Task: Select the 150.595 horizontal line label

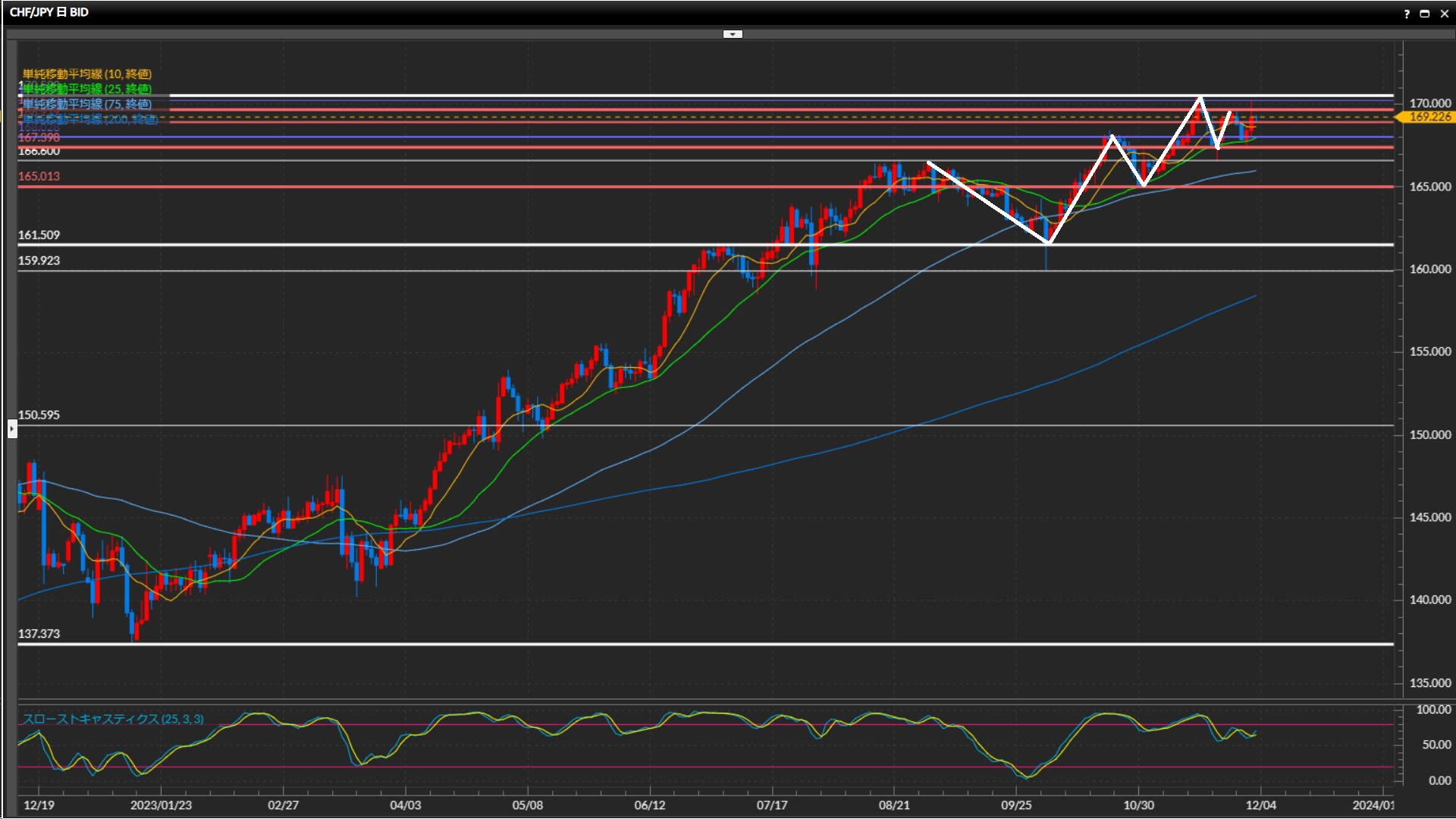Action: (x=39, y=415)
